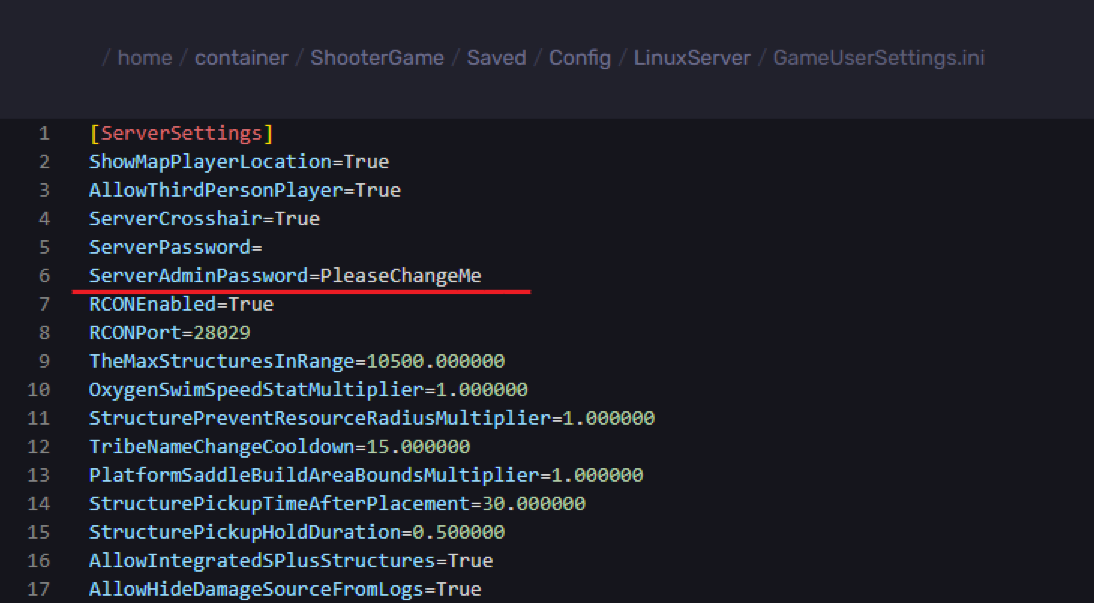Viewport: 1094px width, 603px height.
Task: Click line number 17 in the gutter
Action: (39, 589)
